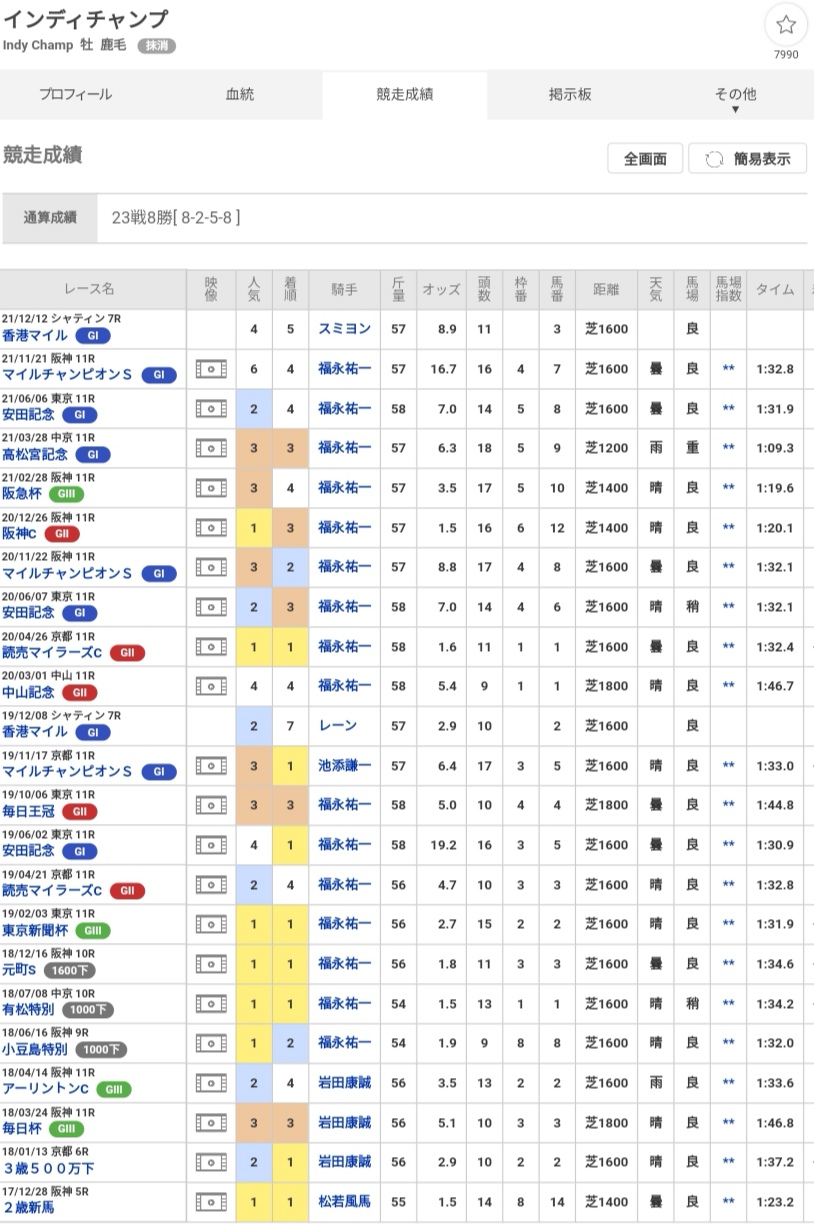Click the 全画面 fullscreen button
Screen dimensions: 814x1229
click(645, 158)
